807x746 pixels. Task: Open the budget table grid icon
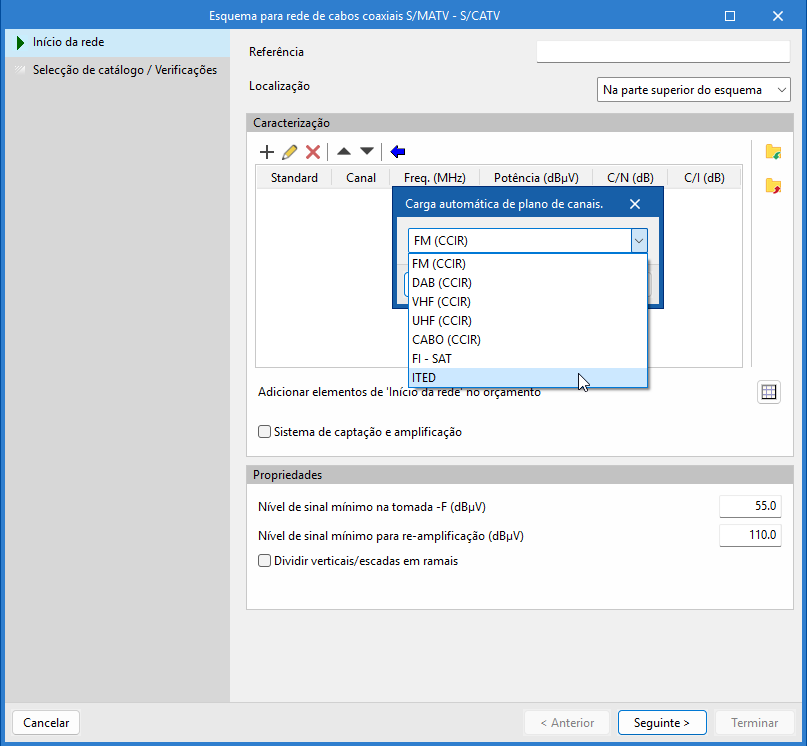769,392
